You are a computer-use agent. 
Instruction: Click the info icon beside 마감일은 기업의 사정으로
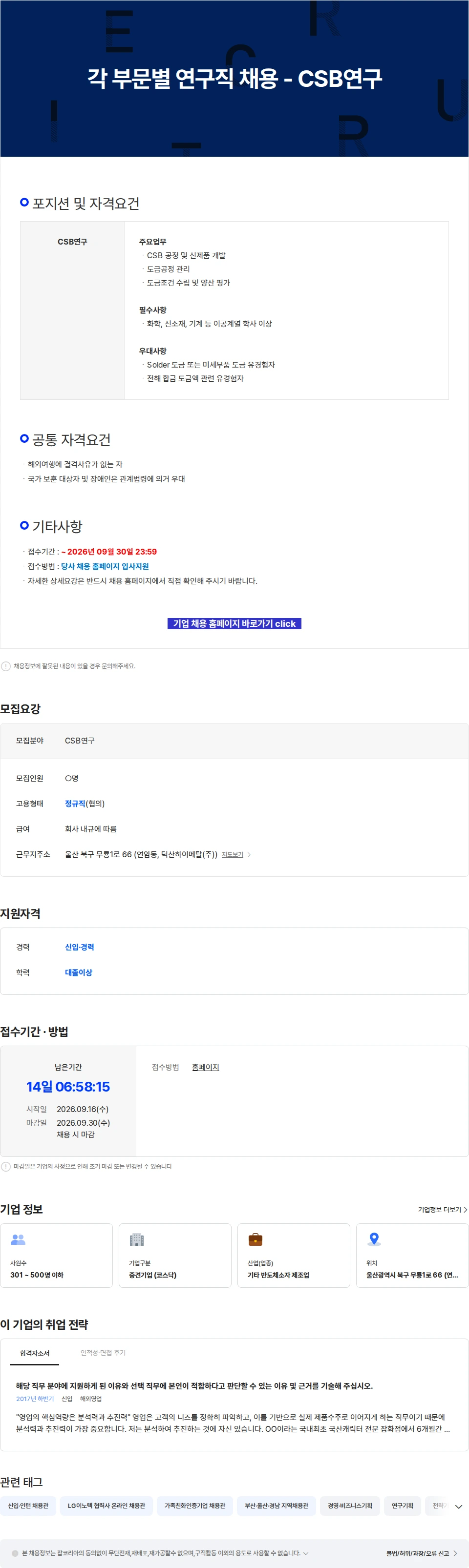6,1166
